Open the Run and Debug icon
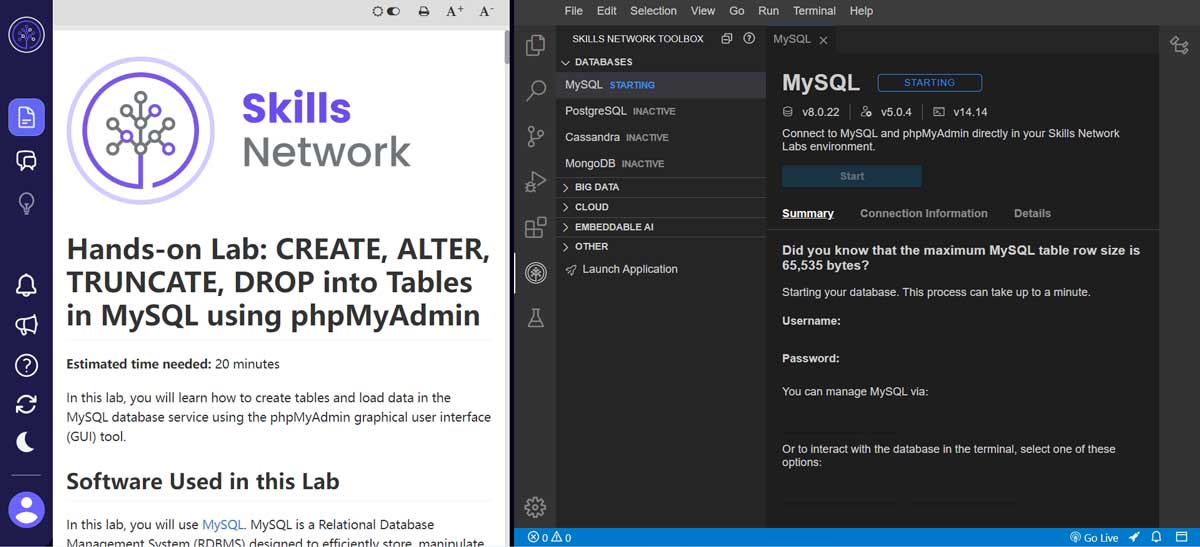The image size is (1200, 547). pos(536,182)
